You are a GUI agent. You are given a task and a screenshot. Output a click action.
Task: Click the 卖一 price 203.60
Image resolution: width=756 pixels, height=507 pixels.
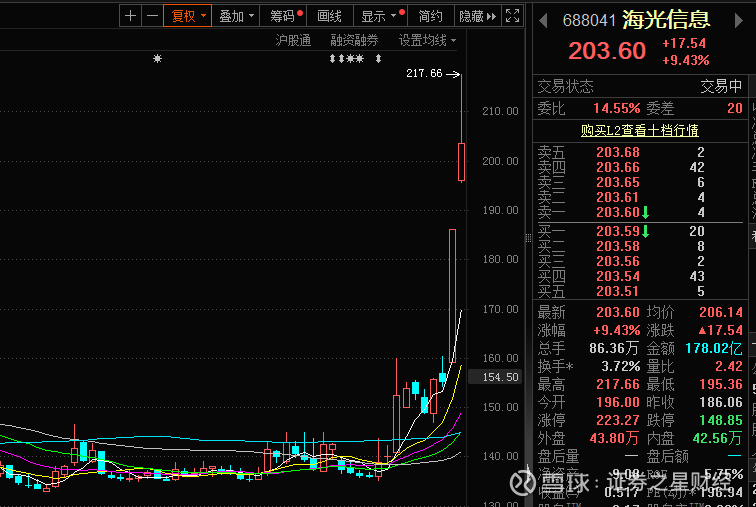pyautogui.click(x=618, y=213)
